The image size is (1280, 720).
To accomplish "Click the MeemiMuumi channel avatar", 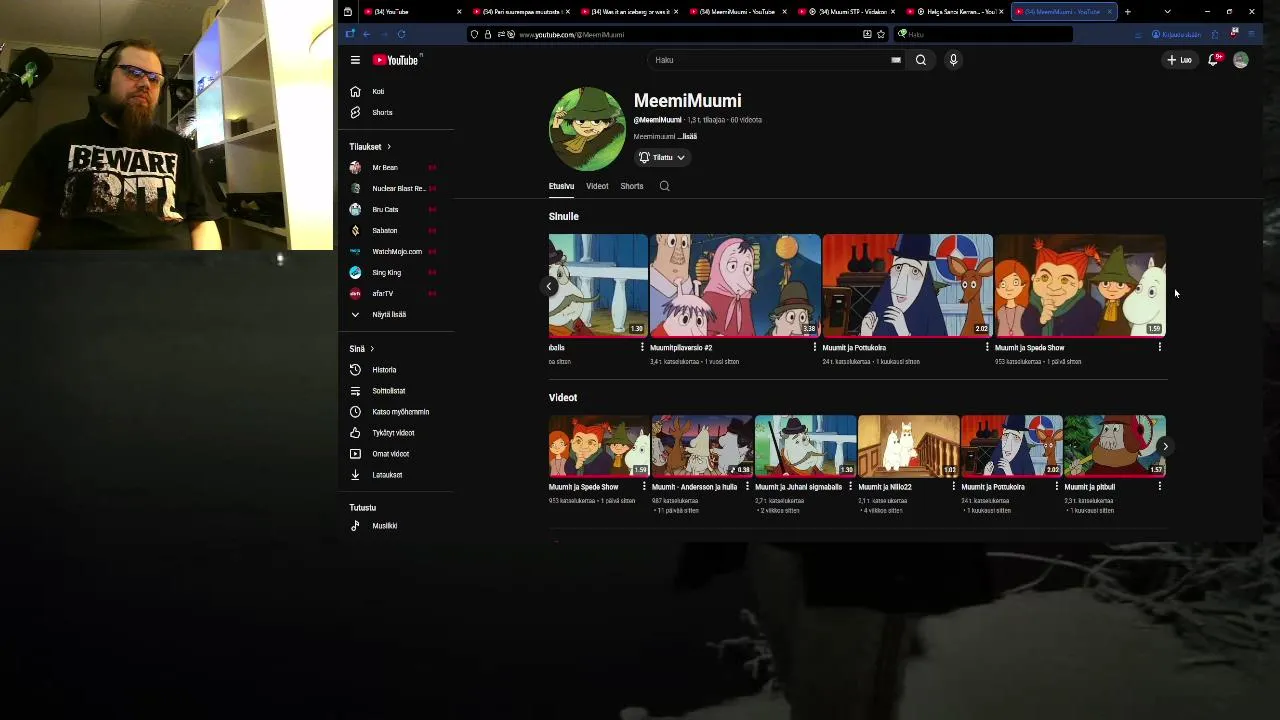I will pos(587,128).
